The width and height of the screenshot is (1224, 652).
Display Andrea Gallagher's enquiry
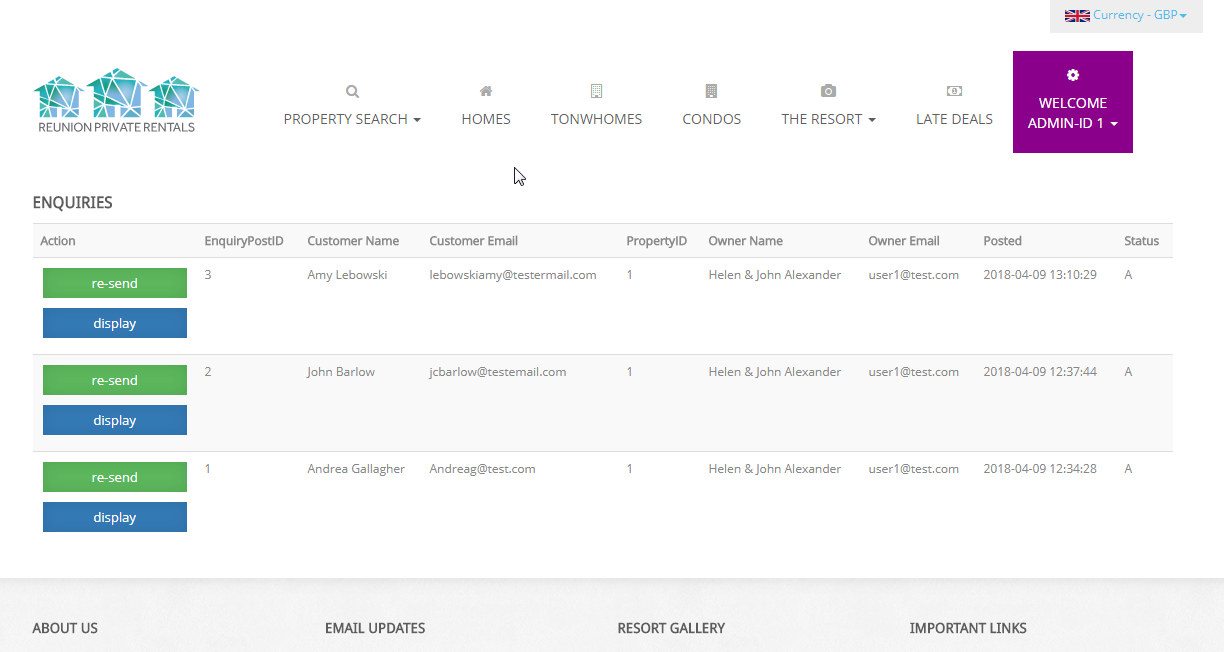(115, 517)
